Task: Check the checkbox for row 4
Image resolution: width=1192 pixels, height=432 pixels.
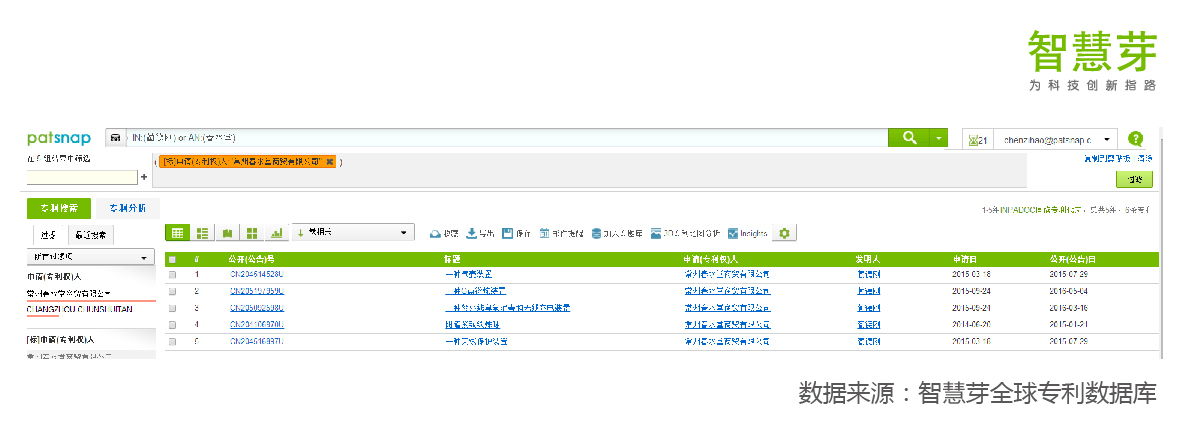Action: 172,325
